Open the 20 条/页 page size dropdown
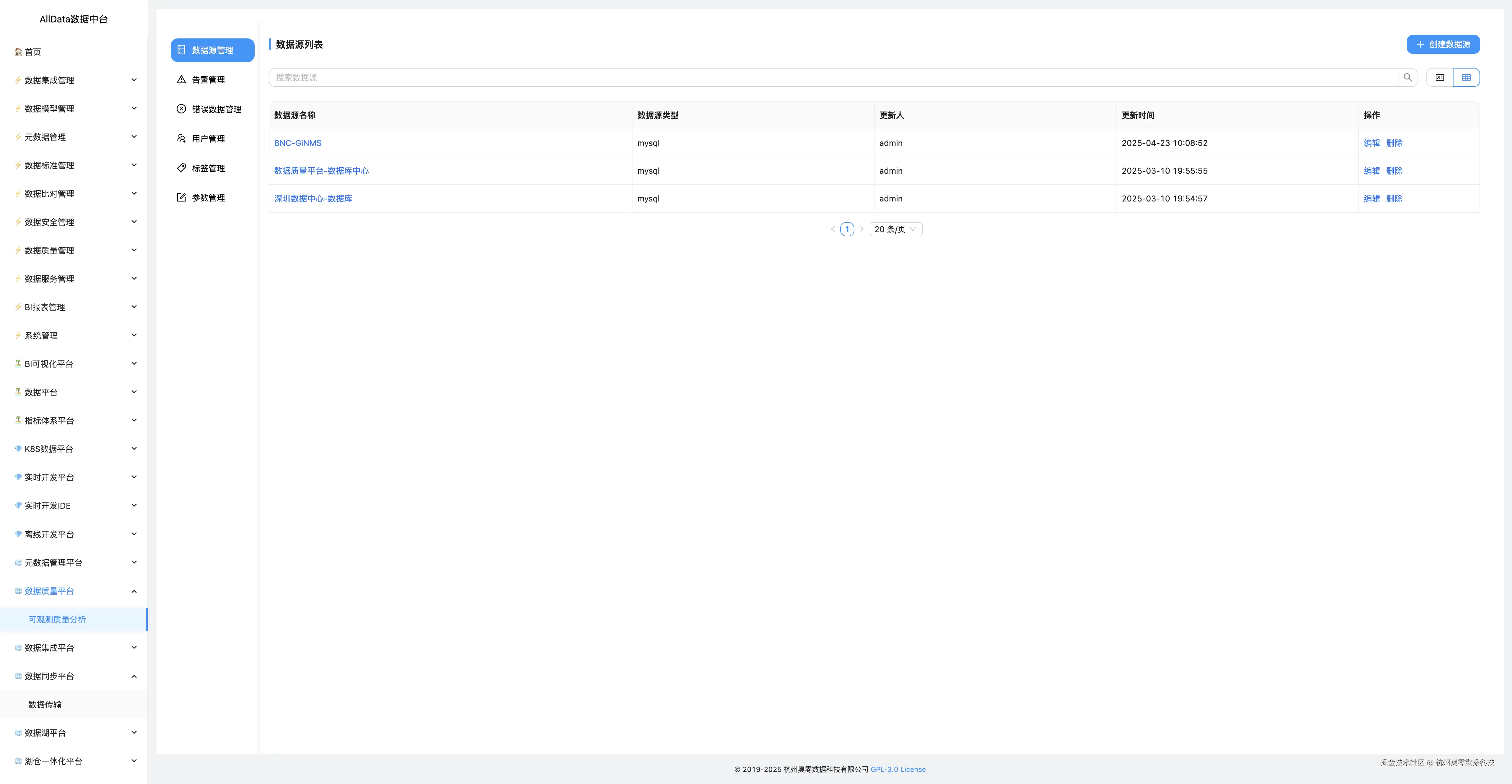The image size is (1512, 784). [895, 230]
